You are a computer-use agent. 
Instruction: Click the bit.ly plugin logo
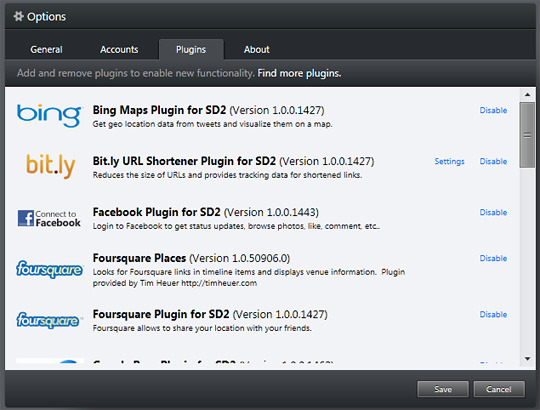tap(51, 166)
